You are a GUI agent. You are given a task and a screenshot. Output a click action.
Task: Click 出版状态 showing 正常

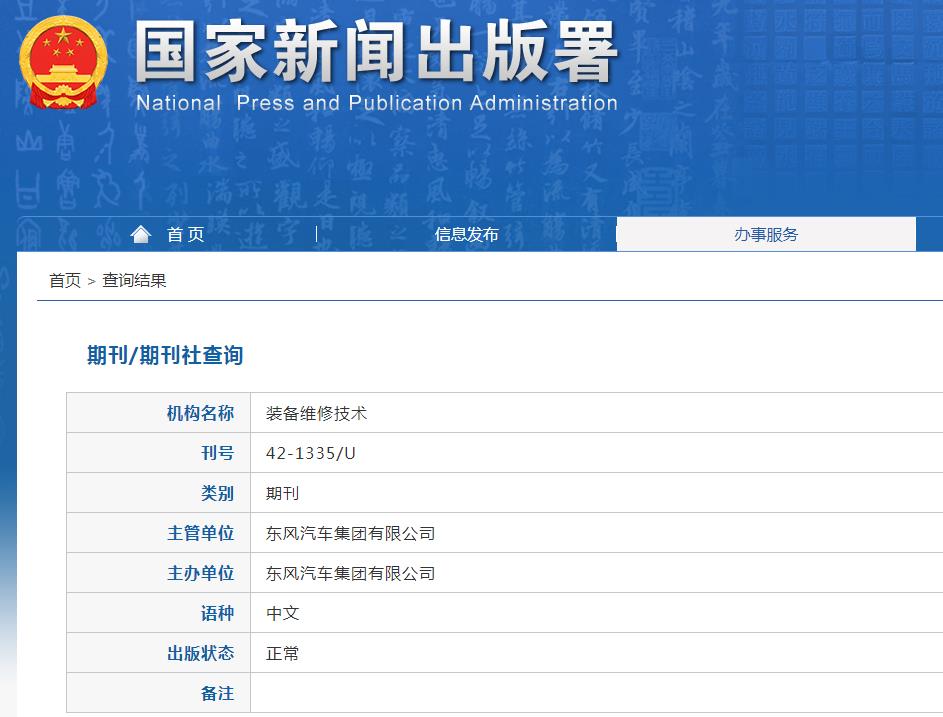[279, 652]
